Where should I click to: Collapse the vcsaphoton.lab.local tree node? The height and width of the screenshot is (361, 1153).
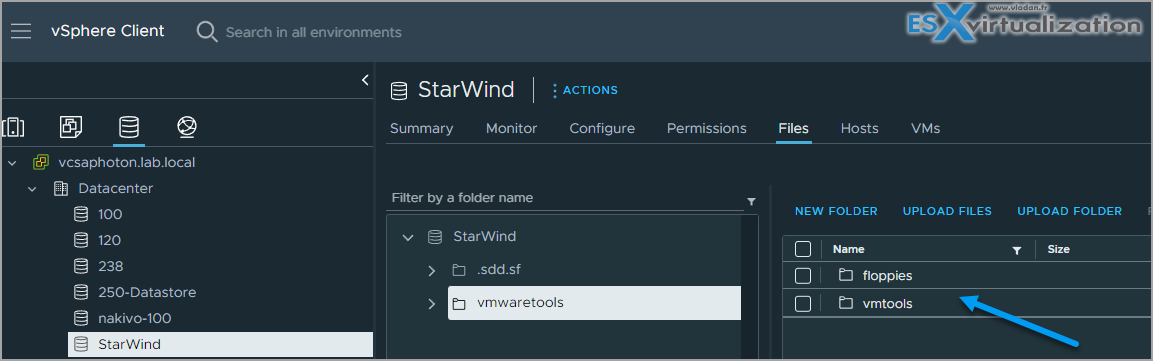[x=13, y=162]
